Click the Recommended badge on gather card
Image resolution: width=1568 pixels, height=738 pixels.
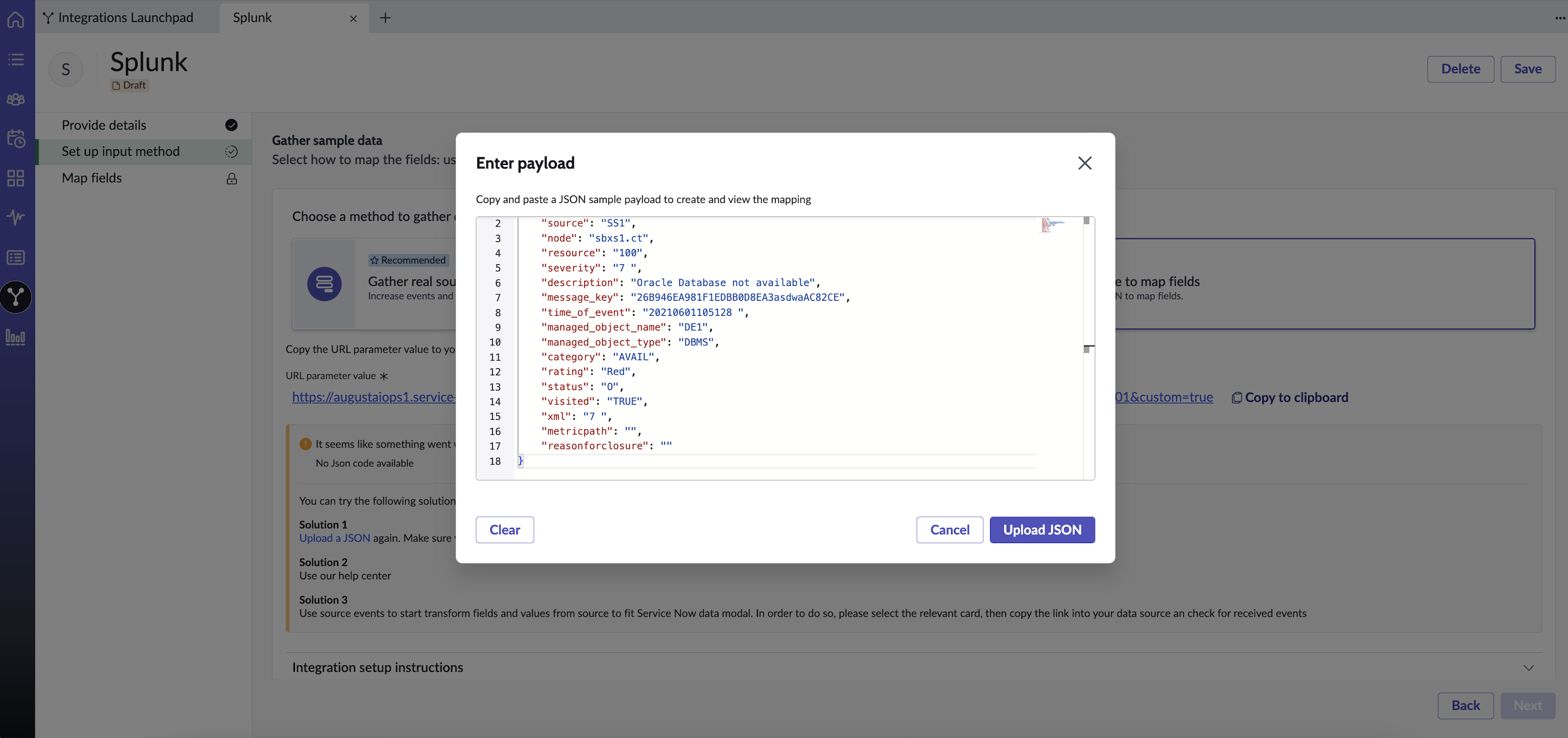[x=408, y=260]
